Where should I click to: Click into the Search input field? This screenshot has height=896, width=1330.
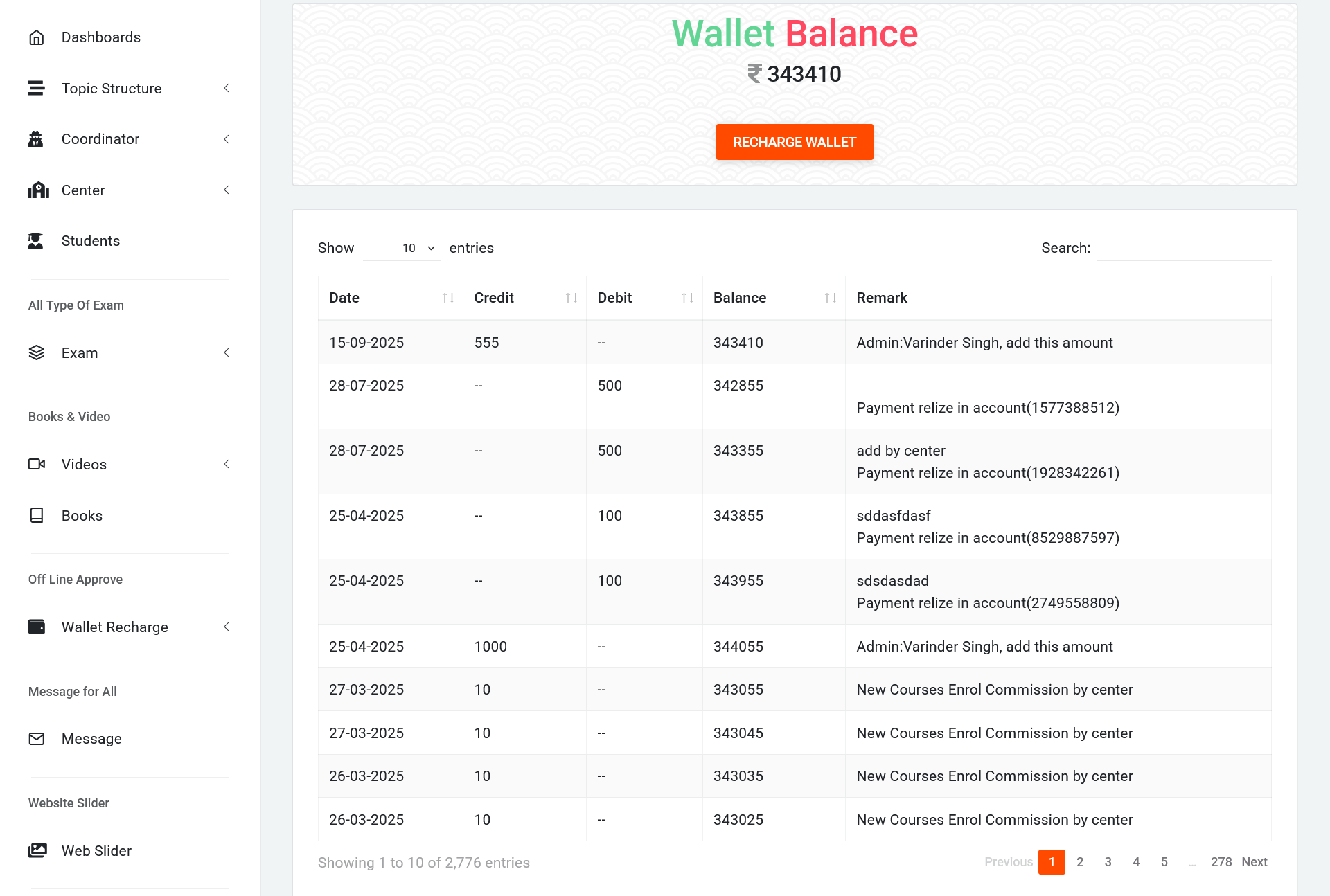1183,248
